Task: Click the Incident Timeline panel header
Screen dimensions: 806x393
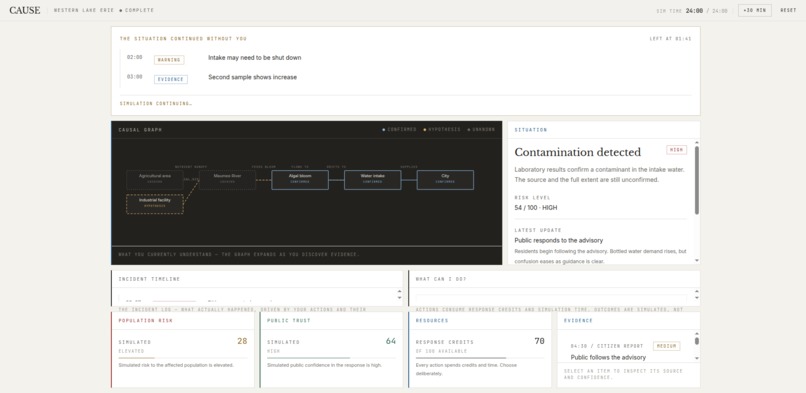Action: pos(257,279)
